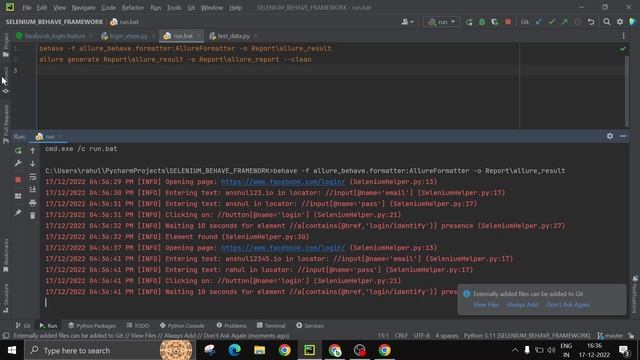Screen dimensions: 640x360
Task: Open Run panel settings gear
Action: click(610, 136)
